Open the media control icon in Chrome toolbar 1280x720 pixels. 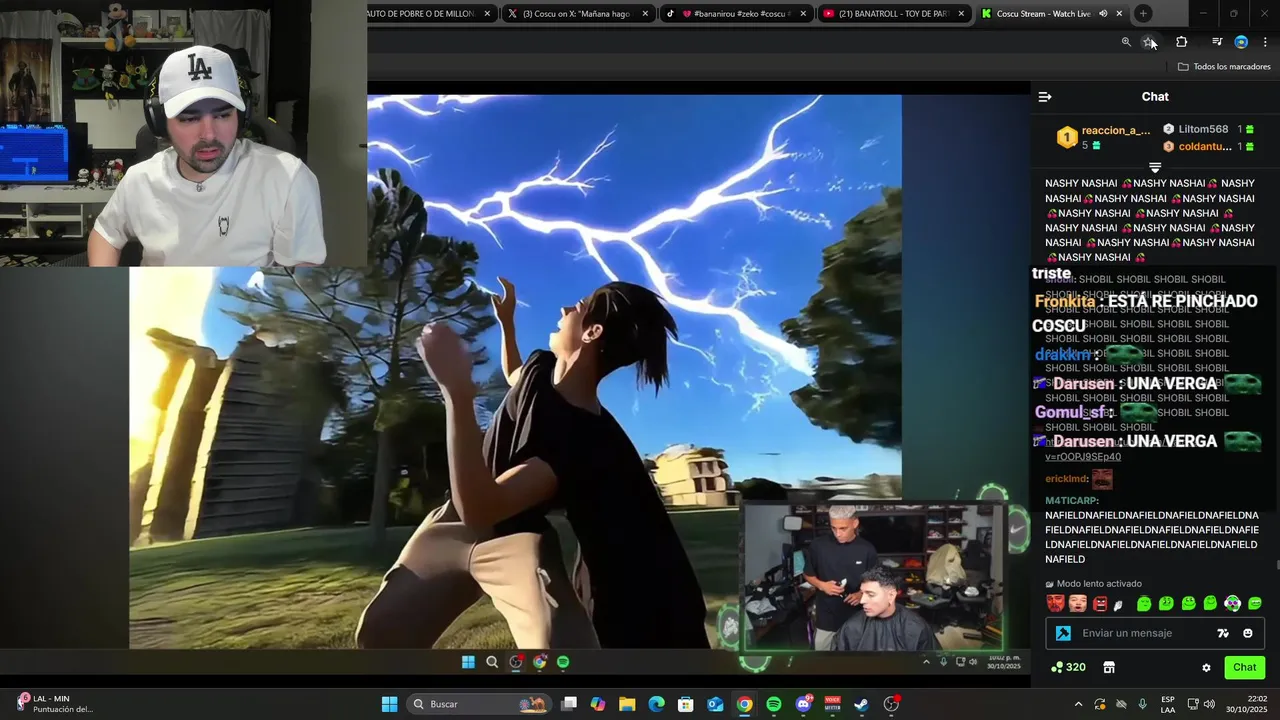pyautogui.click(x=1217, y=42)
